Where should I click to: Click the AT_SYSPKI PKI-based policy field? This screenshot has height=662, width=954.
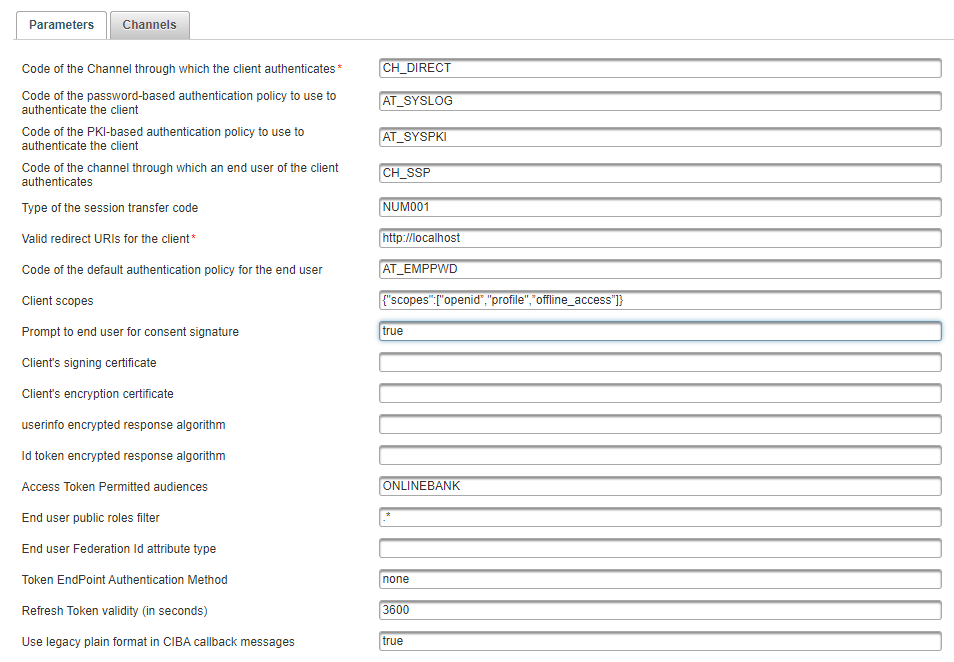pyautogui.click(x=659, y=137)
